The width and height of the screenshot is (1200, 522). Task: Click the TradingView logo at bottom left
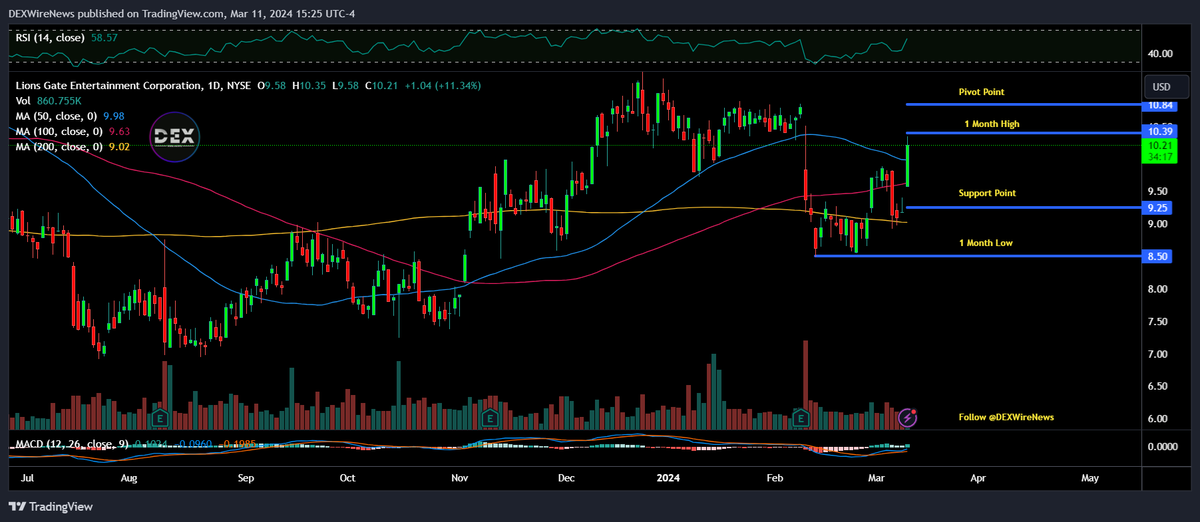[50, 506]
